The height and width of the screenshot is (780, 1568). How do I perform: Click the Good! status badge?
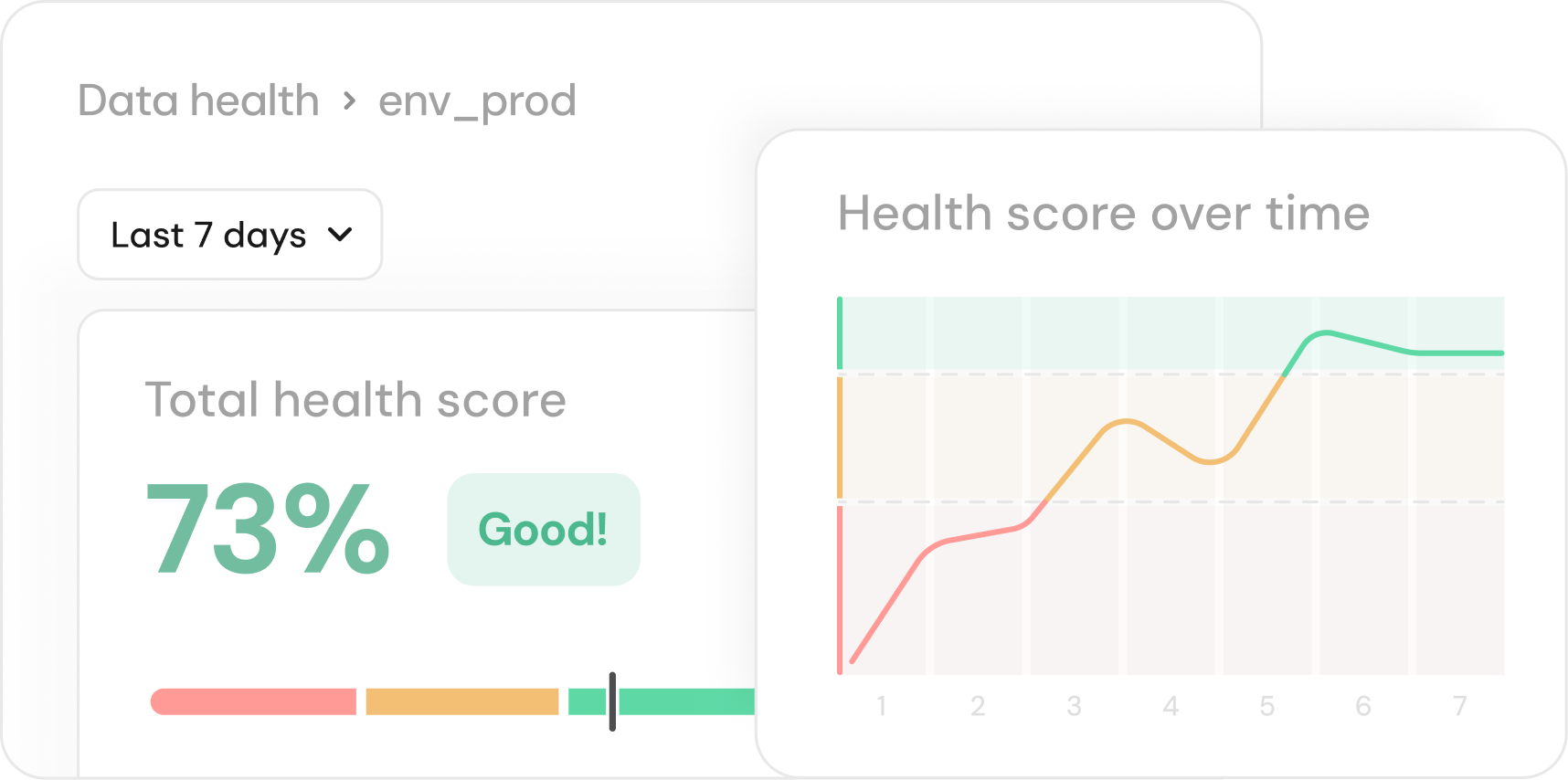coord(543,530)
